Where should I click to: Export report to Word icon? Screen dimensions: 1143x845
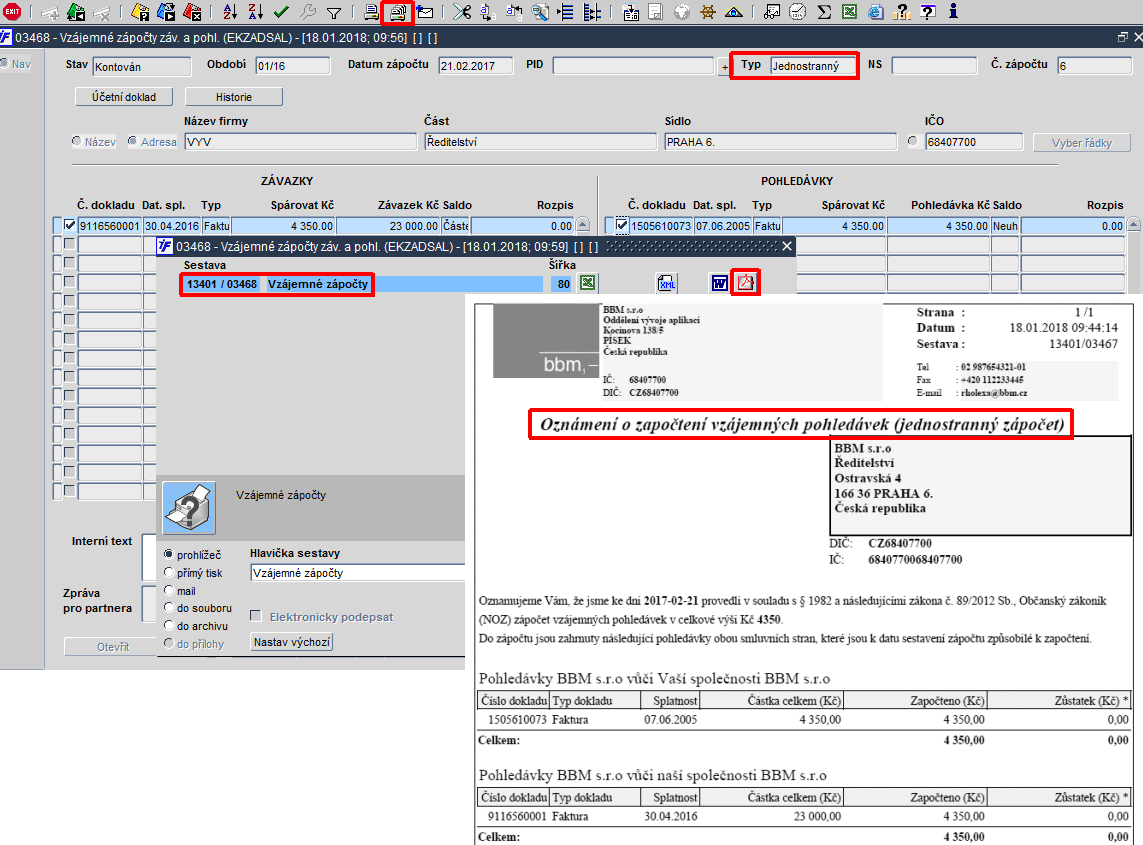(719, 284)
